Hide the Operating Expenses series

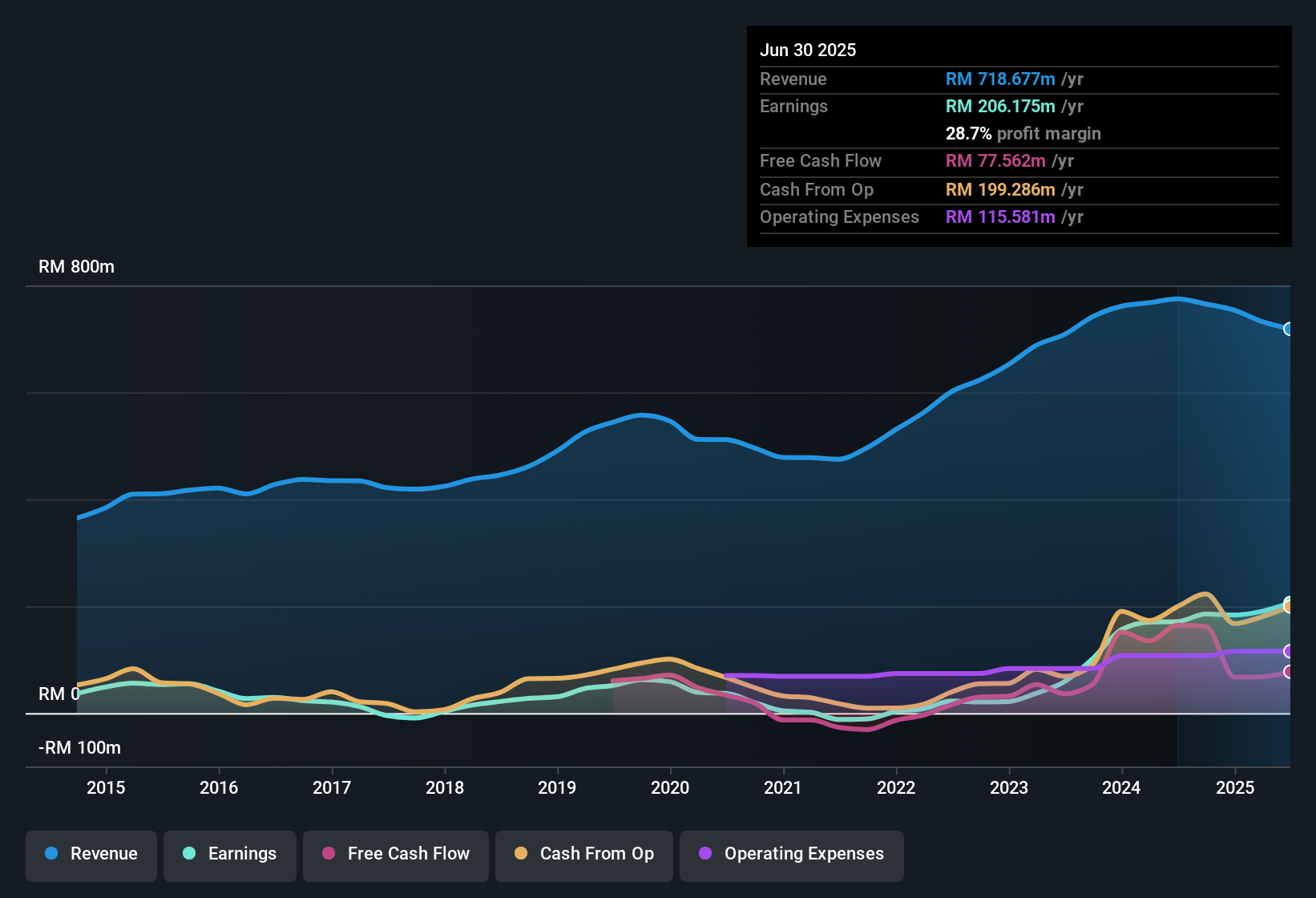point(792,854)
